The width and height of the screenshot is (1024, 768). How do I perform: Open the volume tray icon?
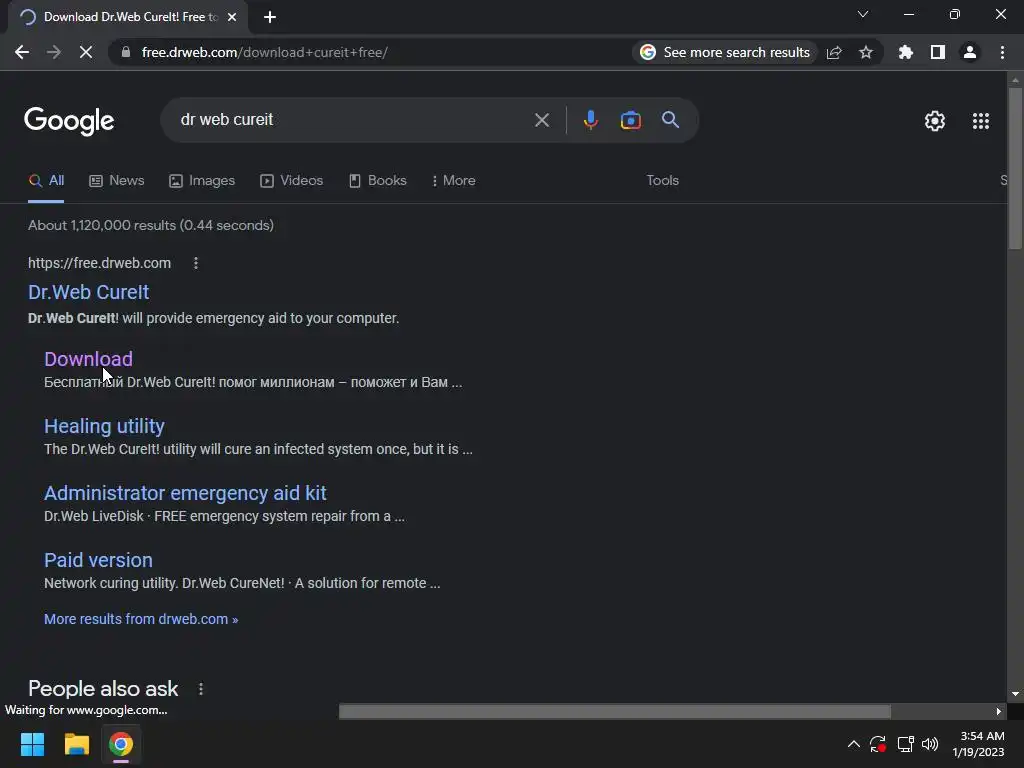pos(930,744)
